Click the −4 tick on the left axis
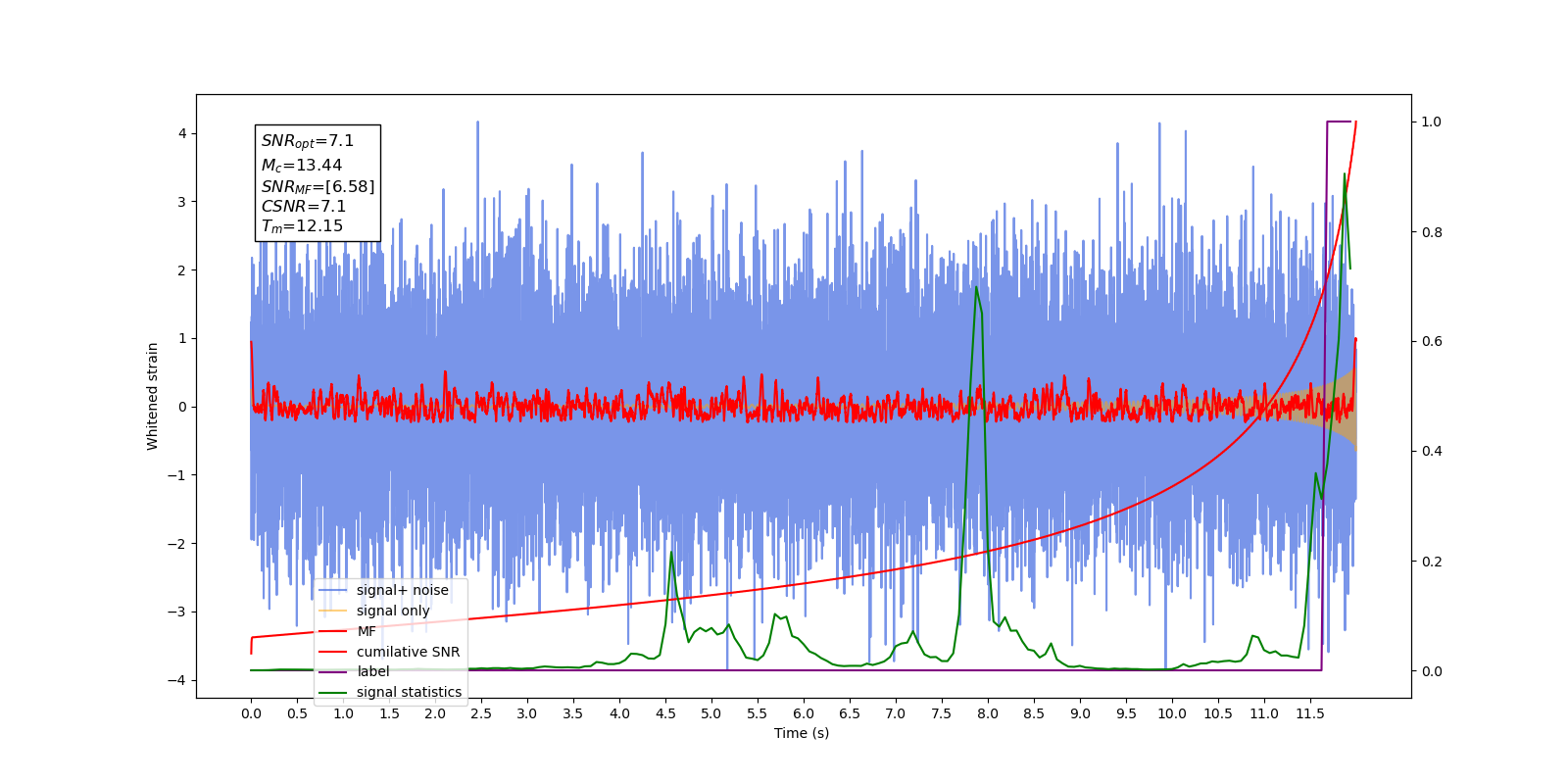Image resolution: width=1568 pixels, height=784 pixels. [176, 680]
